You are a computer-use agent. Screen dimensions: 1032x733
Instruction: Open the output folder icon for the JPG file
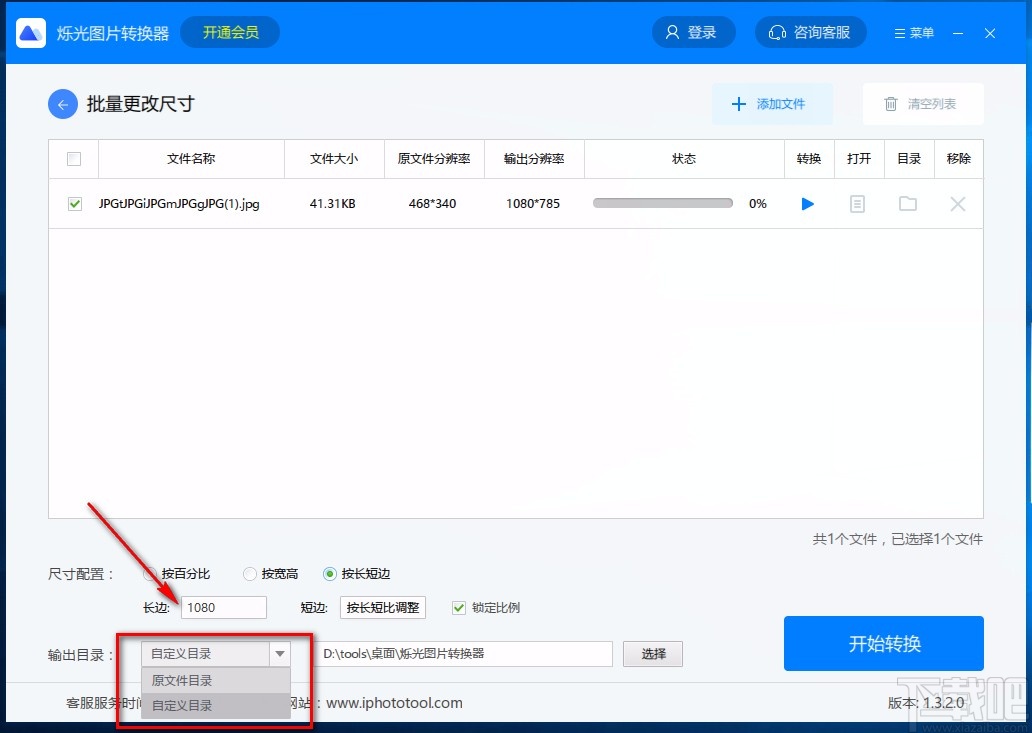click(x=907, y=203)
